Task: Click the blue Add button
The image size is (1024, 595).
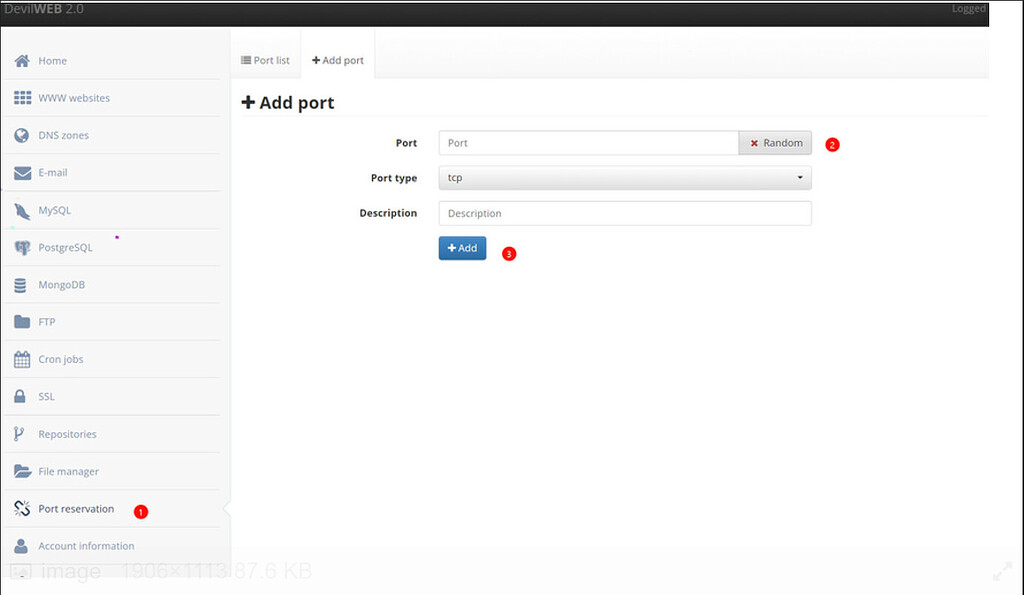Action: tap(462, 248)
